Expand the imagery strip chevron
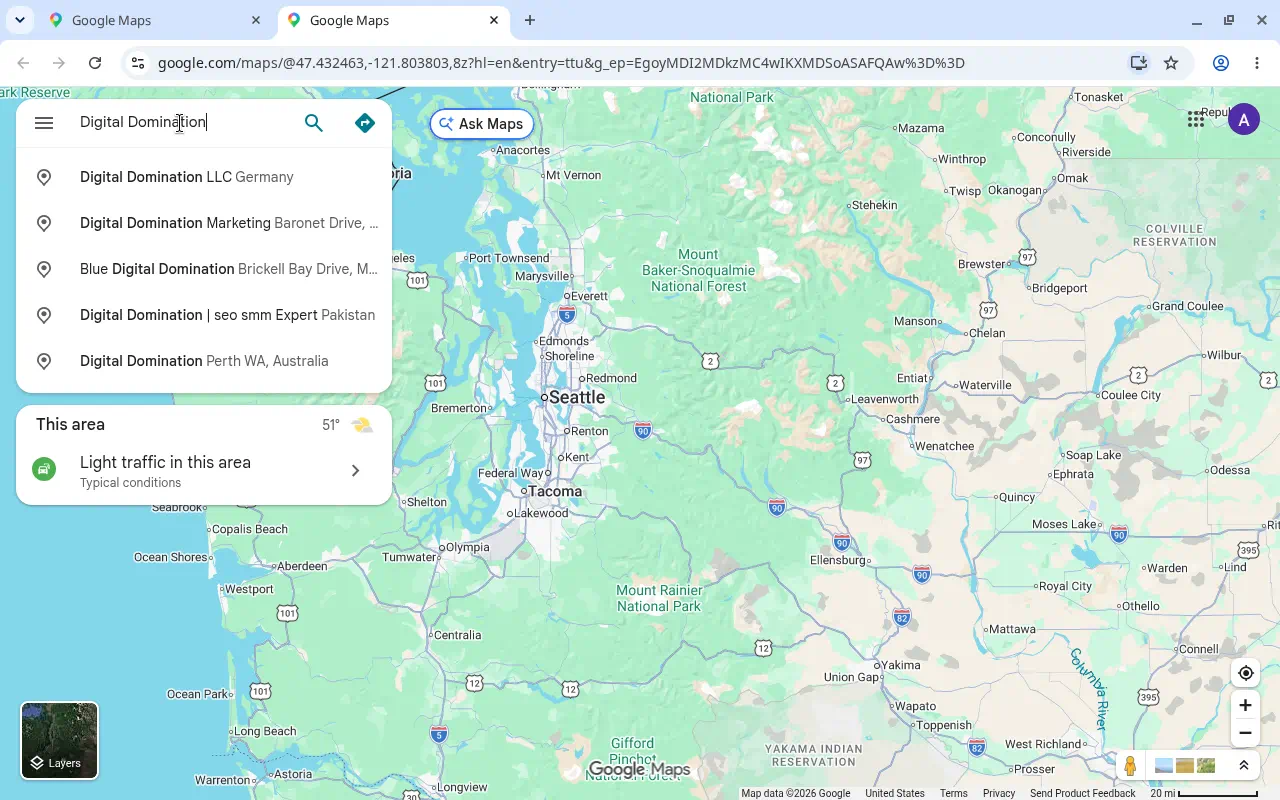1280x800 pixels. point(1244,766)
